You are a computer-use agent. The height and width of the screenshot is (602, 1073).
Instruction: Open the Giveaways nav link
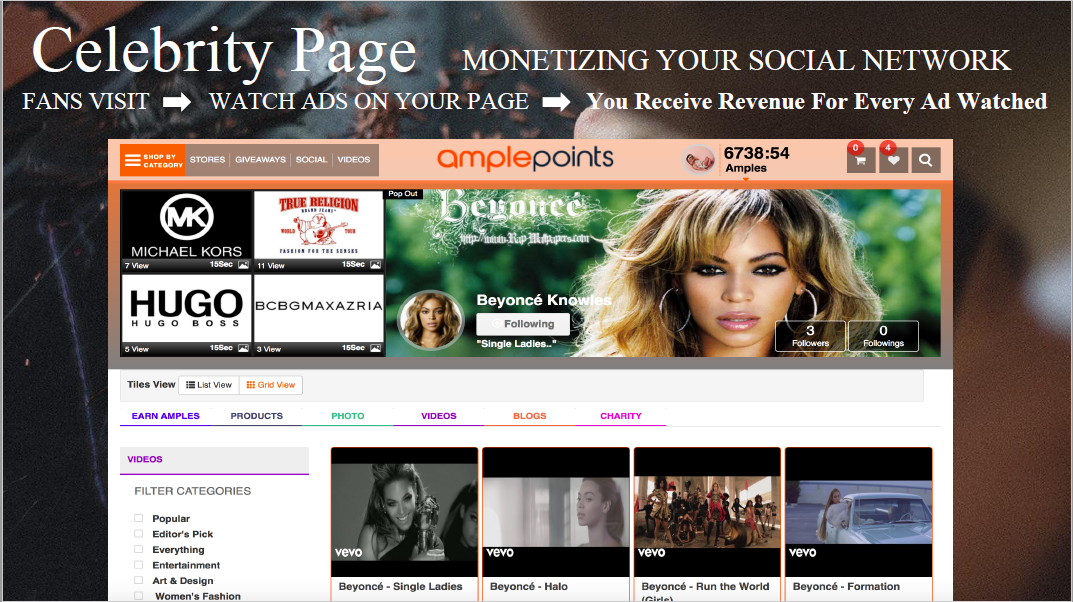click(260, 160)
